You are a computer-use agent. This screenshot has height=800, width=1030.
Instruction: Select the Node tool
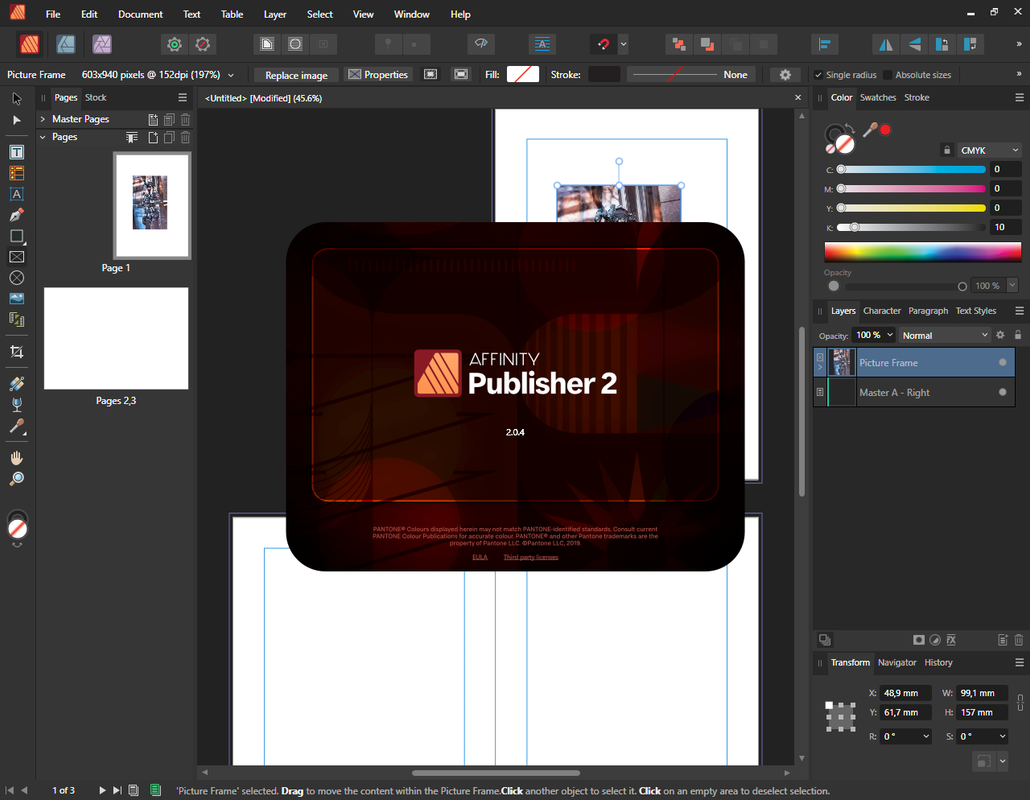(16, 120)
